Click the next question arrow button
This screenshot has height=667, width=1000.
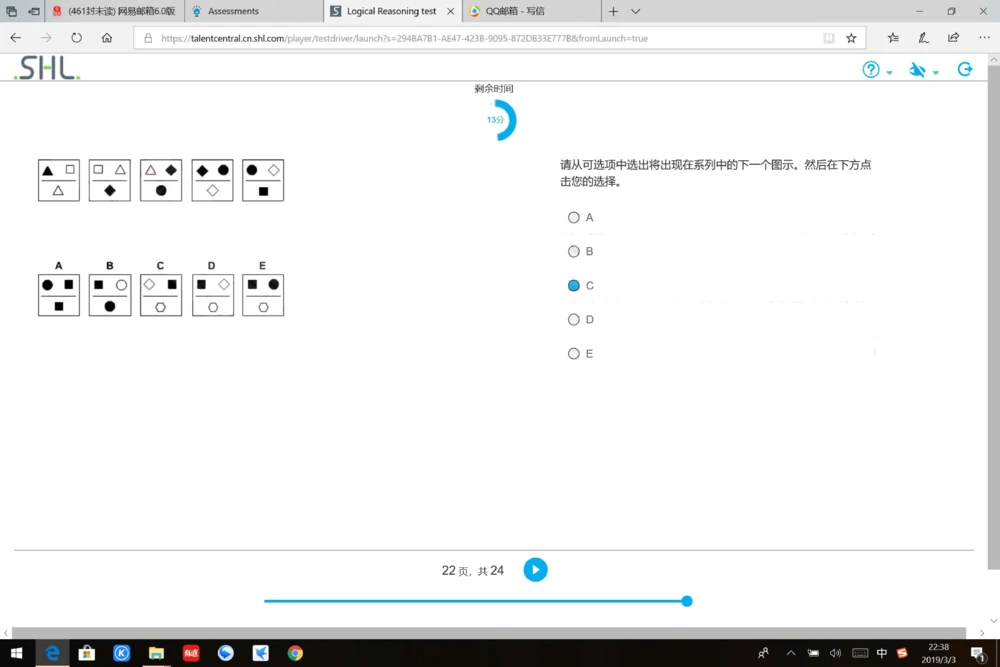pos(535,570)
